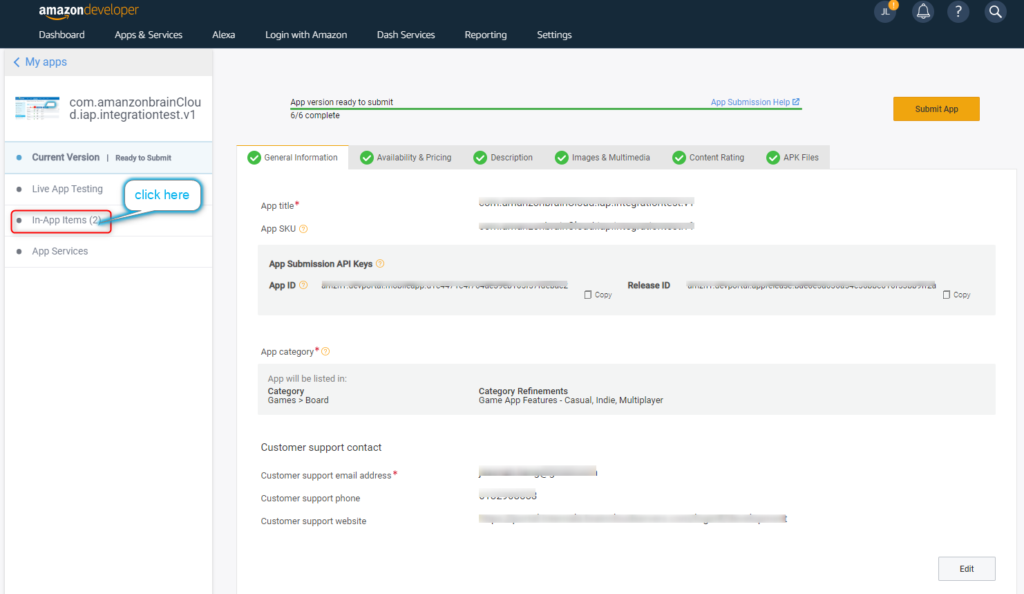The image size is (1024, 594).
Task: Click 'Customer support contact' heading
Action: pos(321,448)
